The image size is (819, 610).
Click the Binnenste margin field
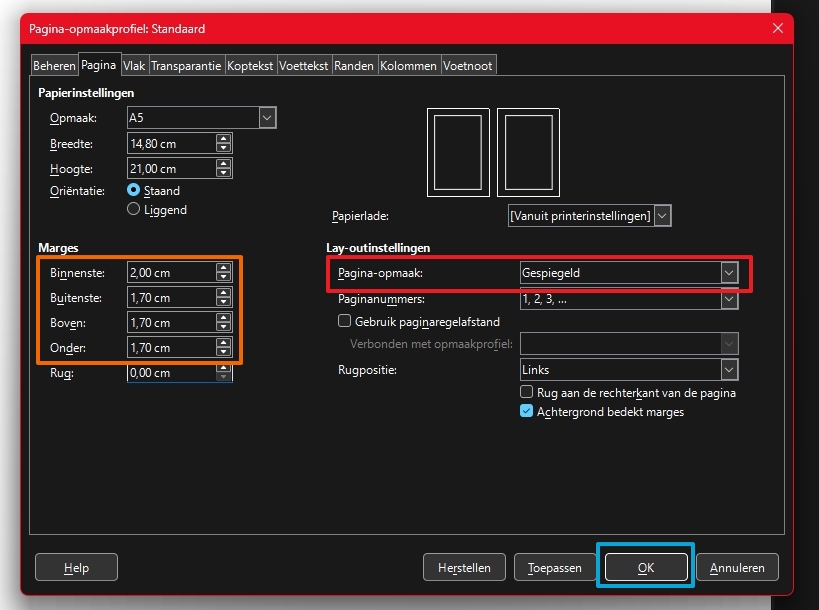pyautogui.click(x=171, y=273)
